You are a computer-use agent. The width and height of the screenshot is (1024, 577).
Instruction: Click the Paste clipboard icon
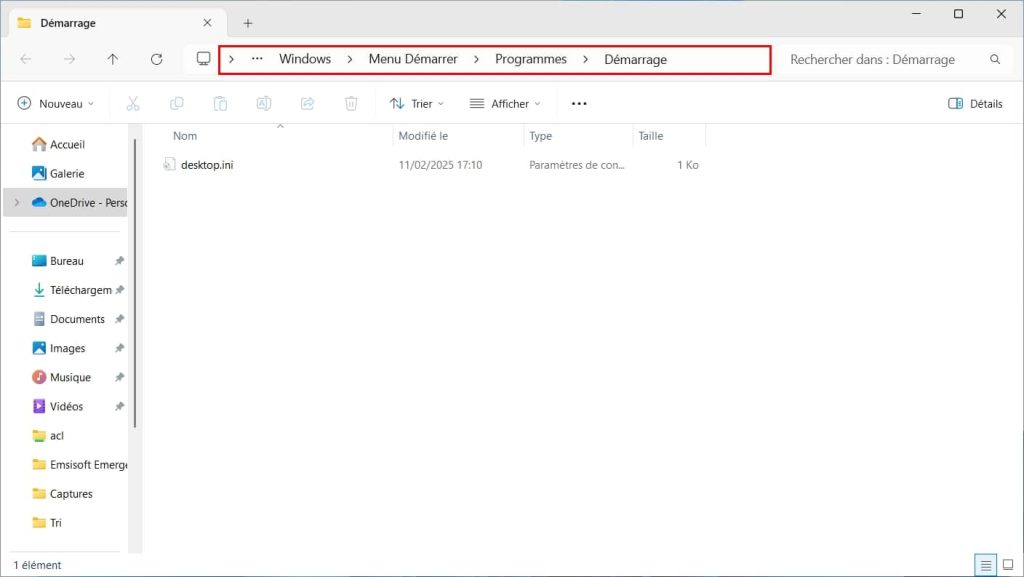220,103
